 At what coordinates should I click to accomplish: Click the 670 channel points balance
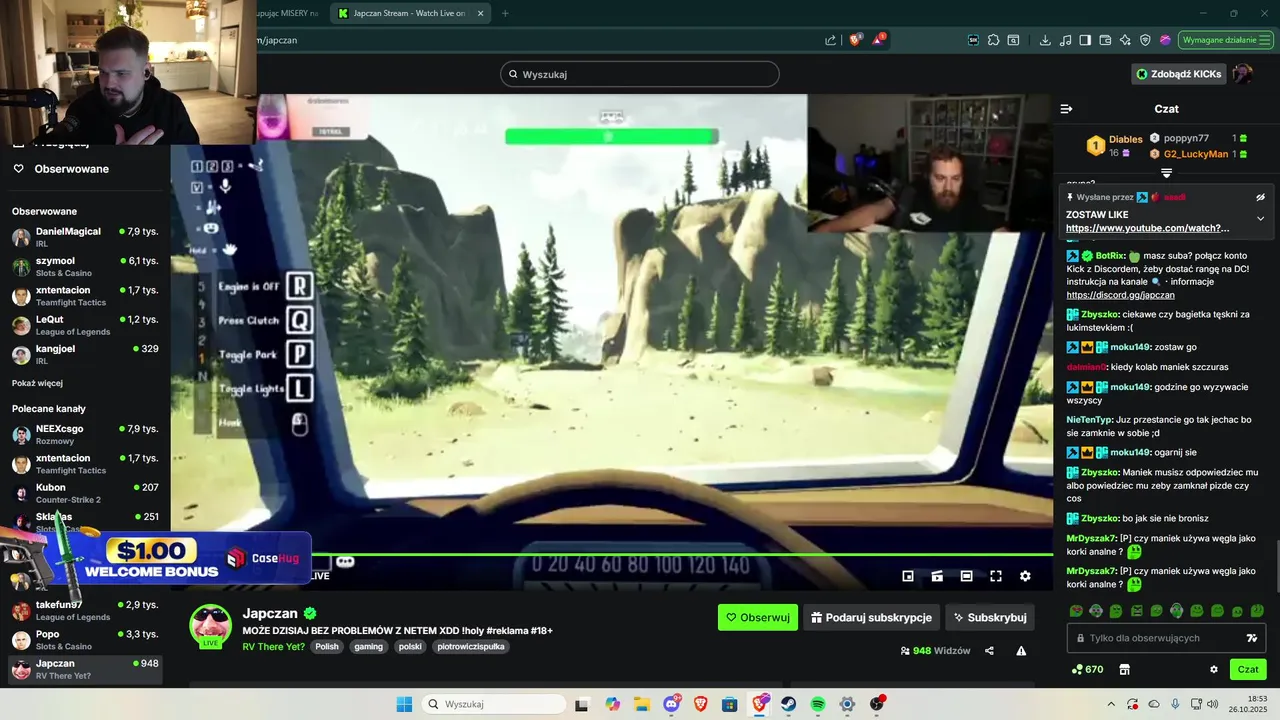click(x=1087, y=669)
